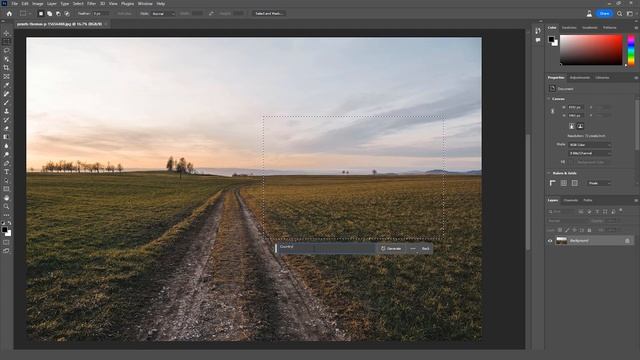Screen dimensions: 640x360
Task: Choose Subtract from selection mode
Action: click(x=58, y=13)
